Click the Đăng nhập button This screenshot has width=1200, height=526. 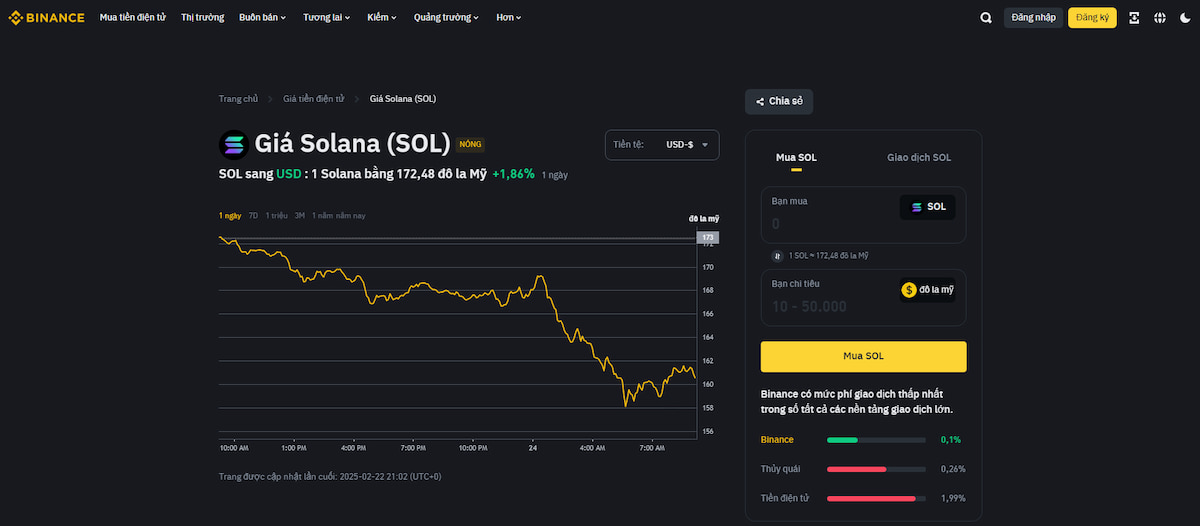[1033, 17]
